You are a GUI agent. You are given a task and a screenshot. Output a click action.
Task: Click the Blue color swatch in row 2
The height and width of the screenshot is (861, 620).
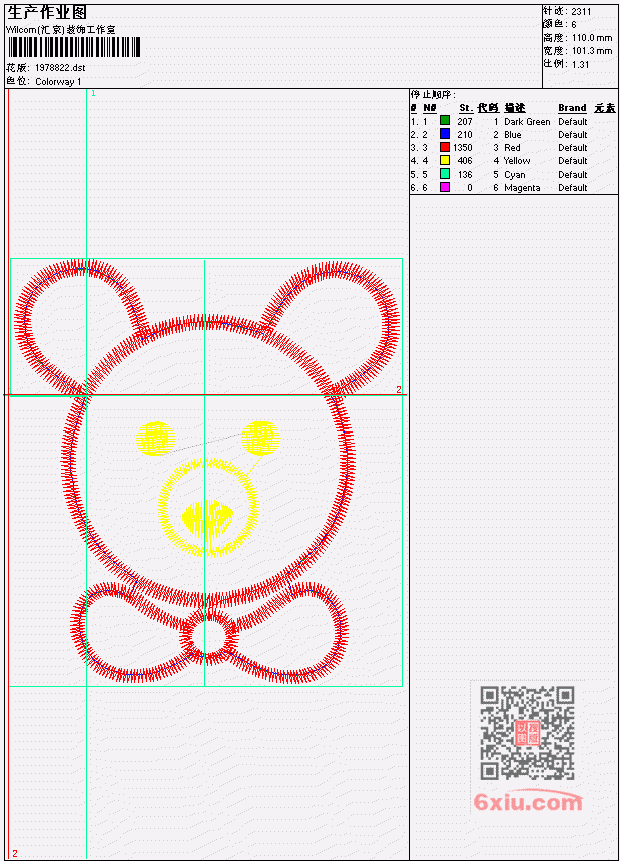click(445, 134)
